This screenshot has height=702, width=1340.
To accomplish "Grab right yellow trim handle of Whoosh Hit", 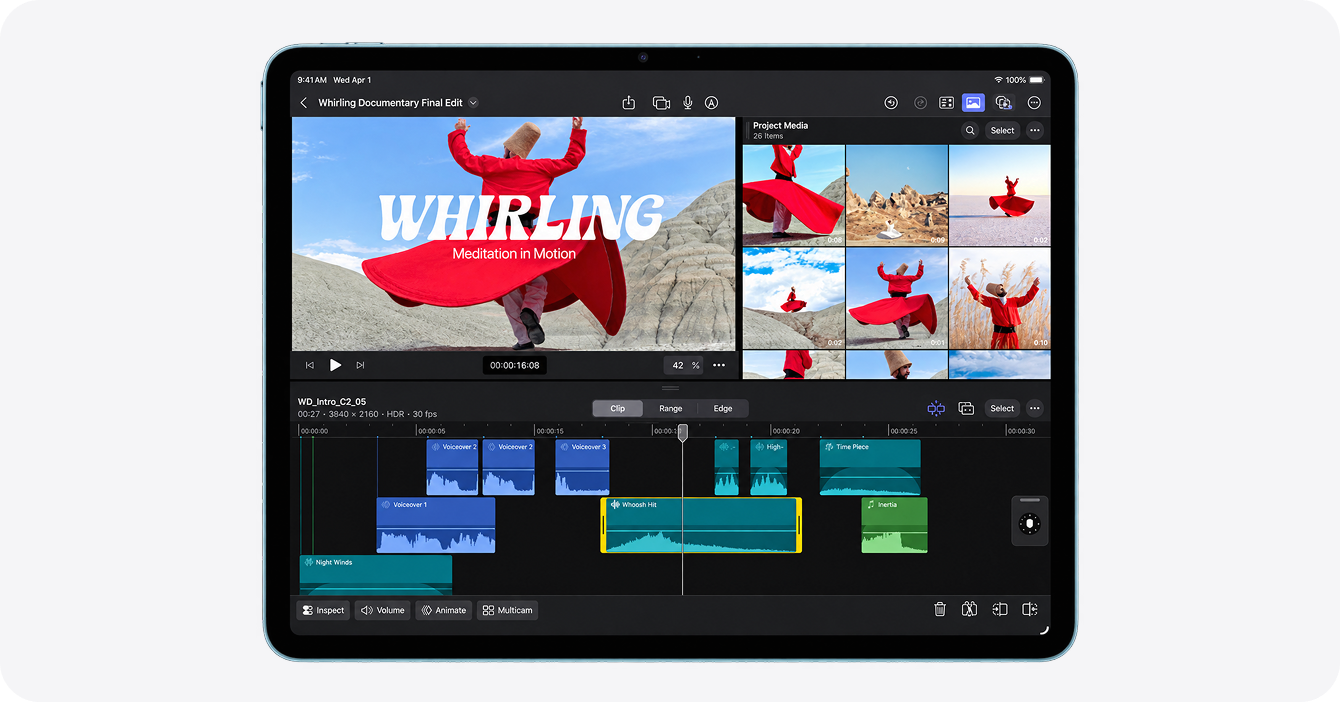I will tap(799, 525).
